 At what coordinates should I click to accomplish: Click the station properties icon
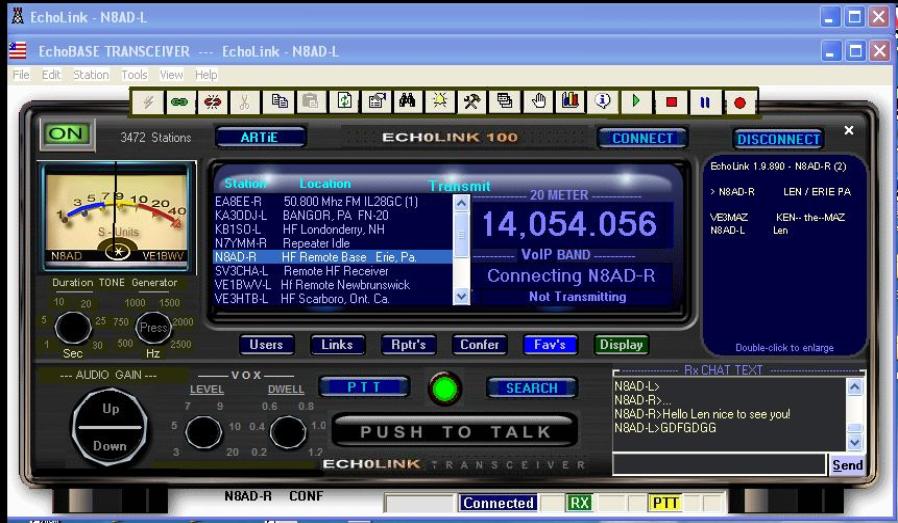[377, 102]
